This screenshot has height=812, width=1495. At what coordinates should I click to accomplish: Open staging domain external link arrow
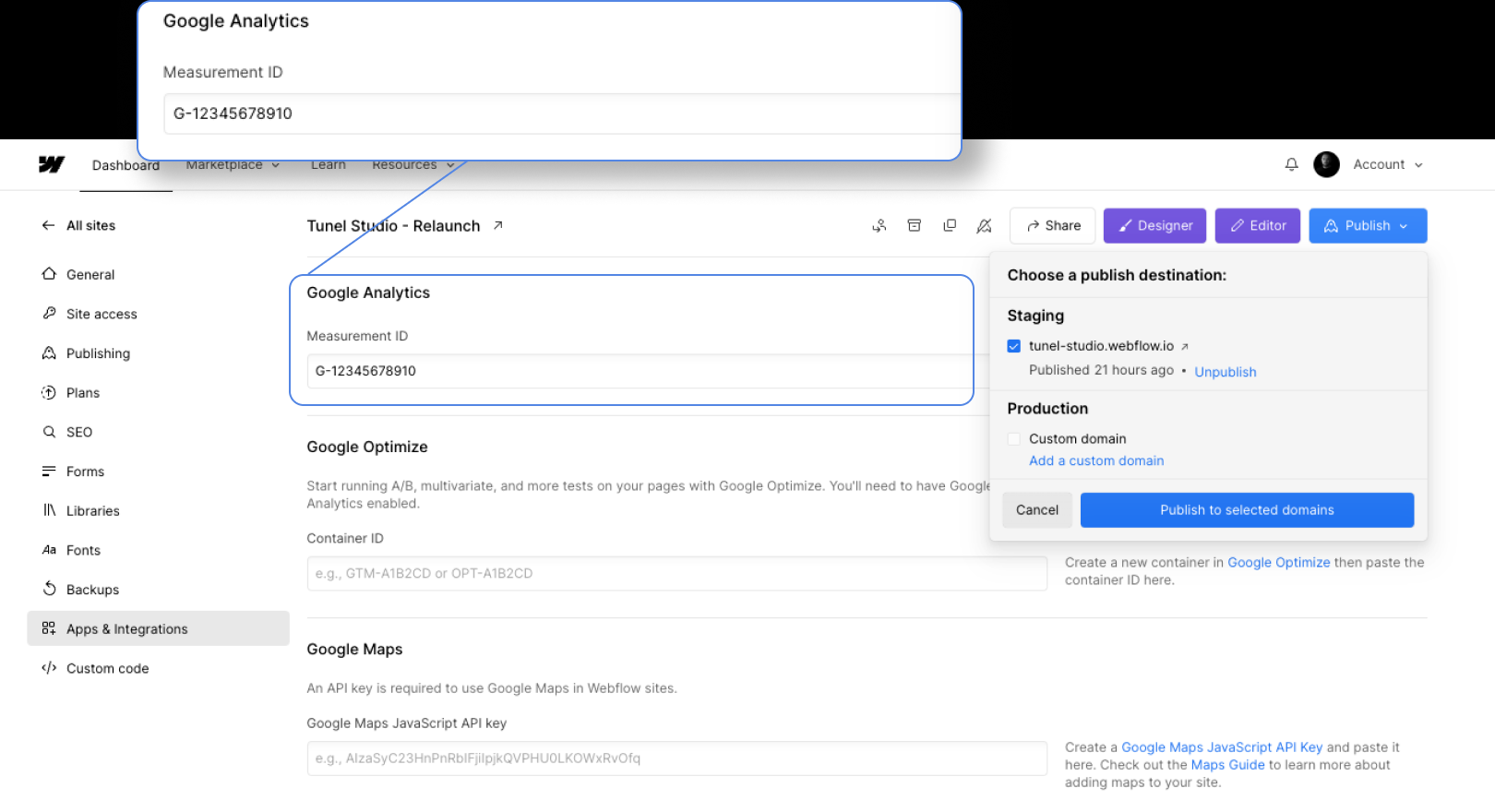pyautogui.click(x=1185, y=347)
